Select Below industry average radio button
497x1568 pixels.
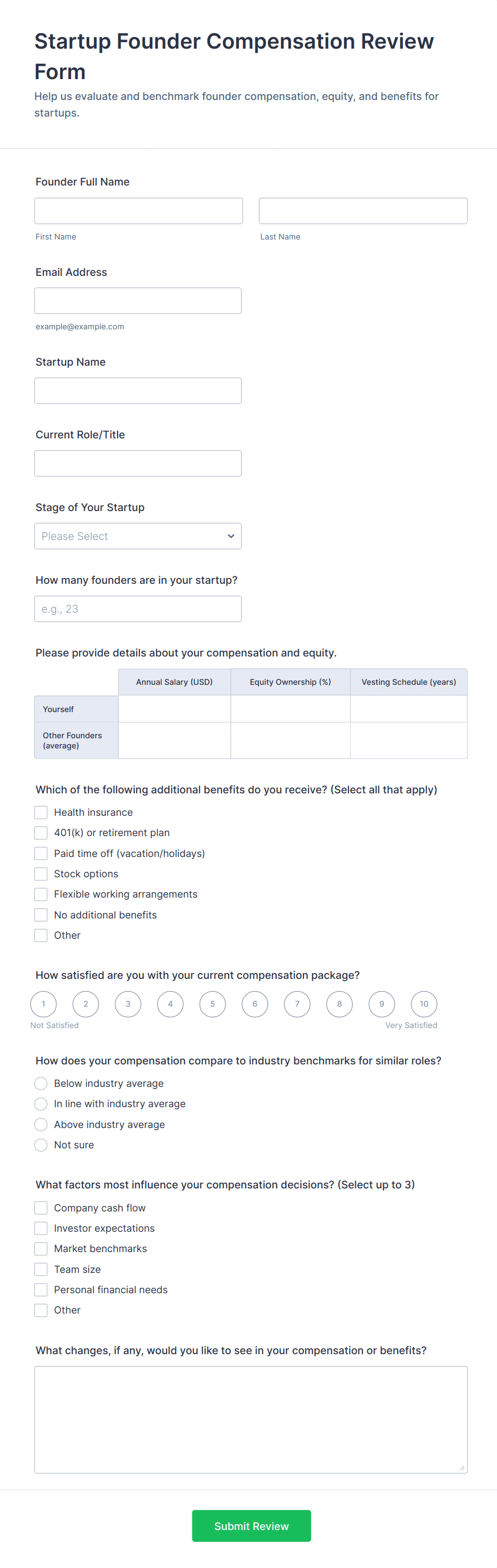(41, 1083)
